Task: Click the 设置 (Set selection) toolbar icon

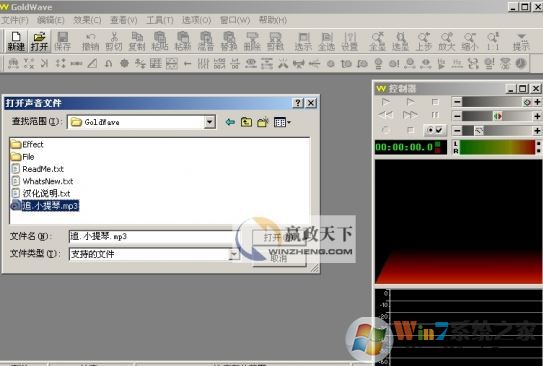Action: (350, 41)
